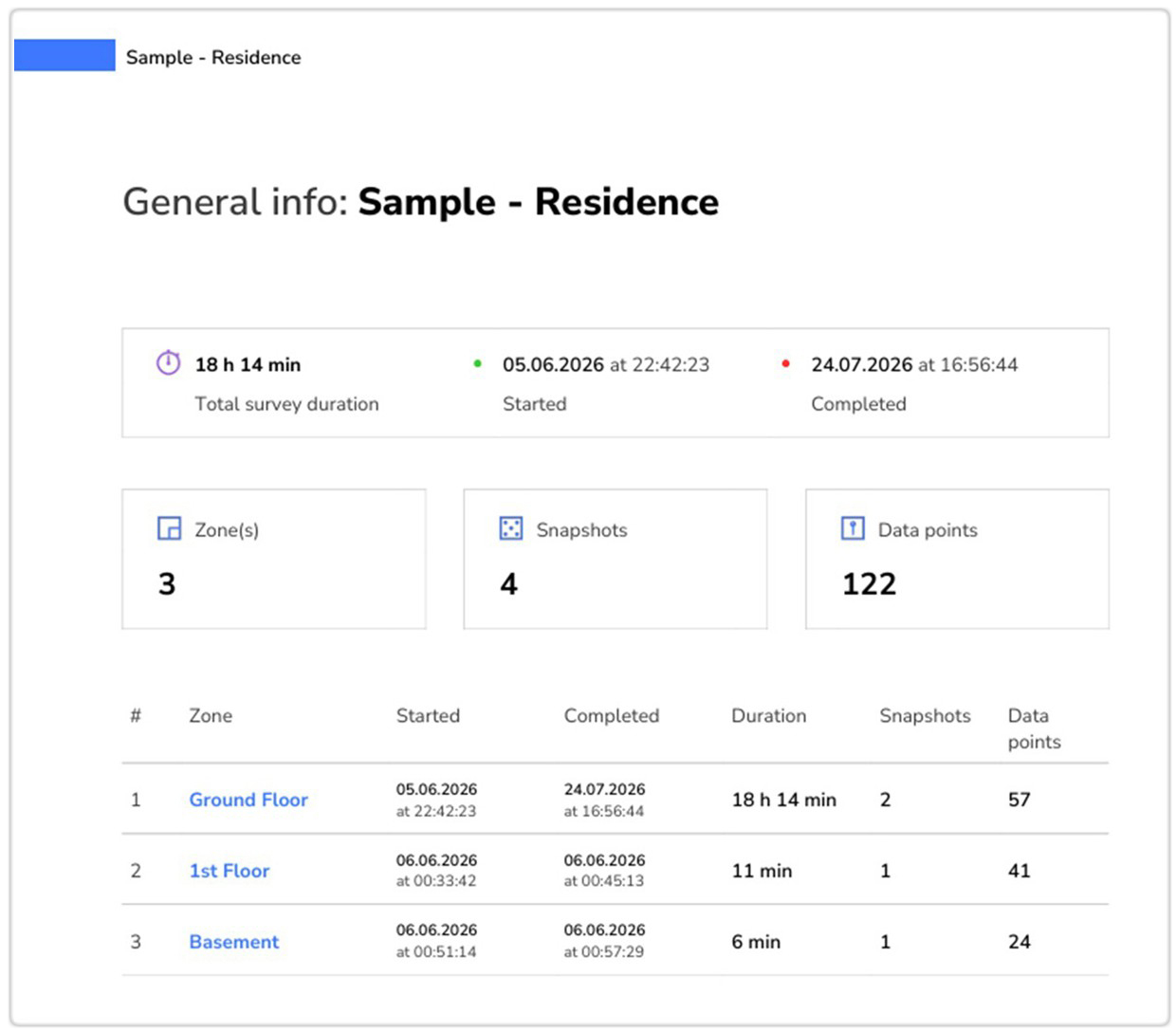Open the 1st Floor zone link

click(230, 871)
